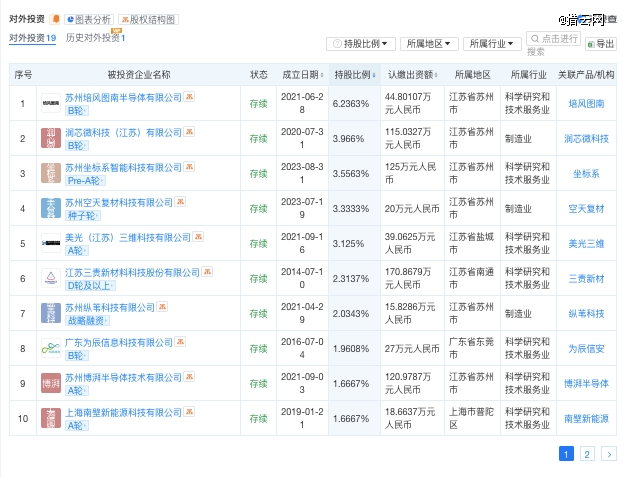The width and height of the screenshot is (623, 477).
Task: Click 坐标系 logo thumbnail
Action: 51,173
